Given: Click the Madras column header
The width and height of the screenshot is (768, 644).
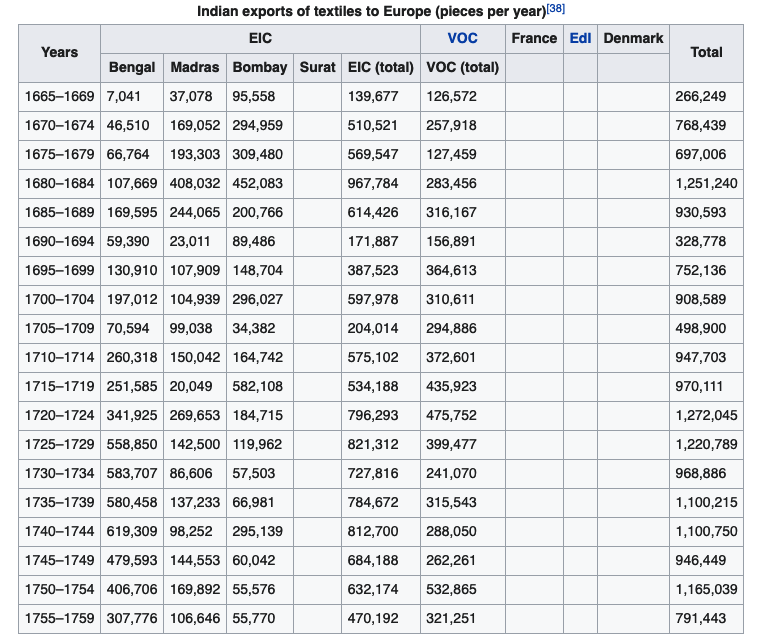Looking at the screenshot, I should coord(195,67).
